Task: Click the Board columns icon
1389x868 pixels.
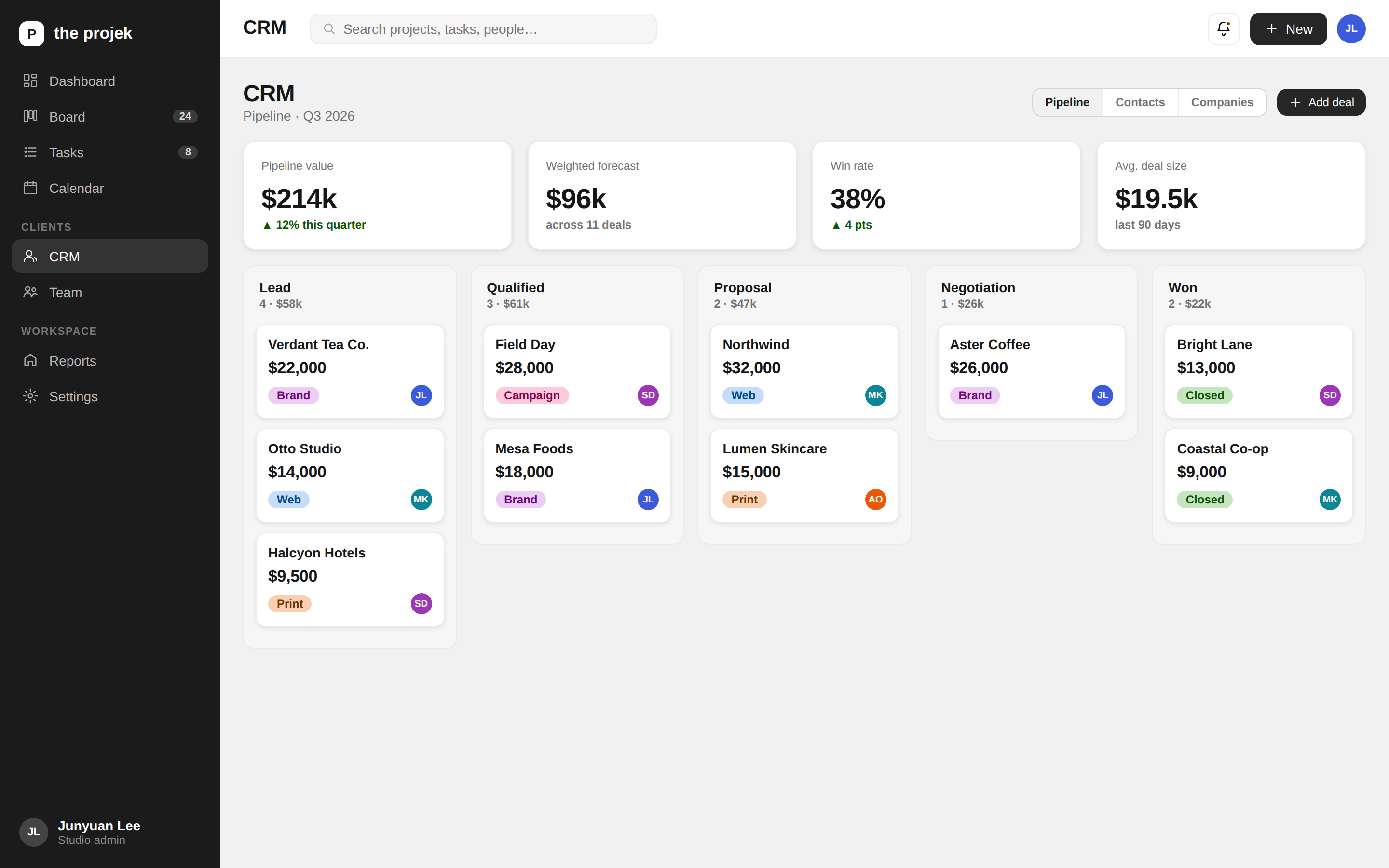Action: tap(30, 117)
